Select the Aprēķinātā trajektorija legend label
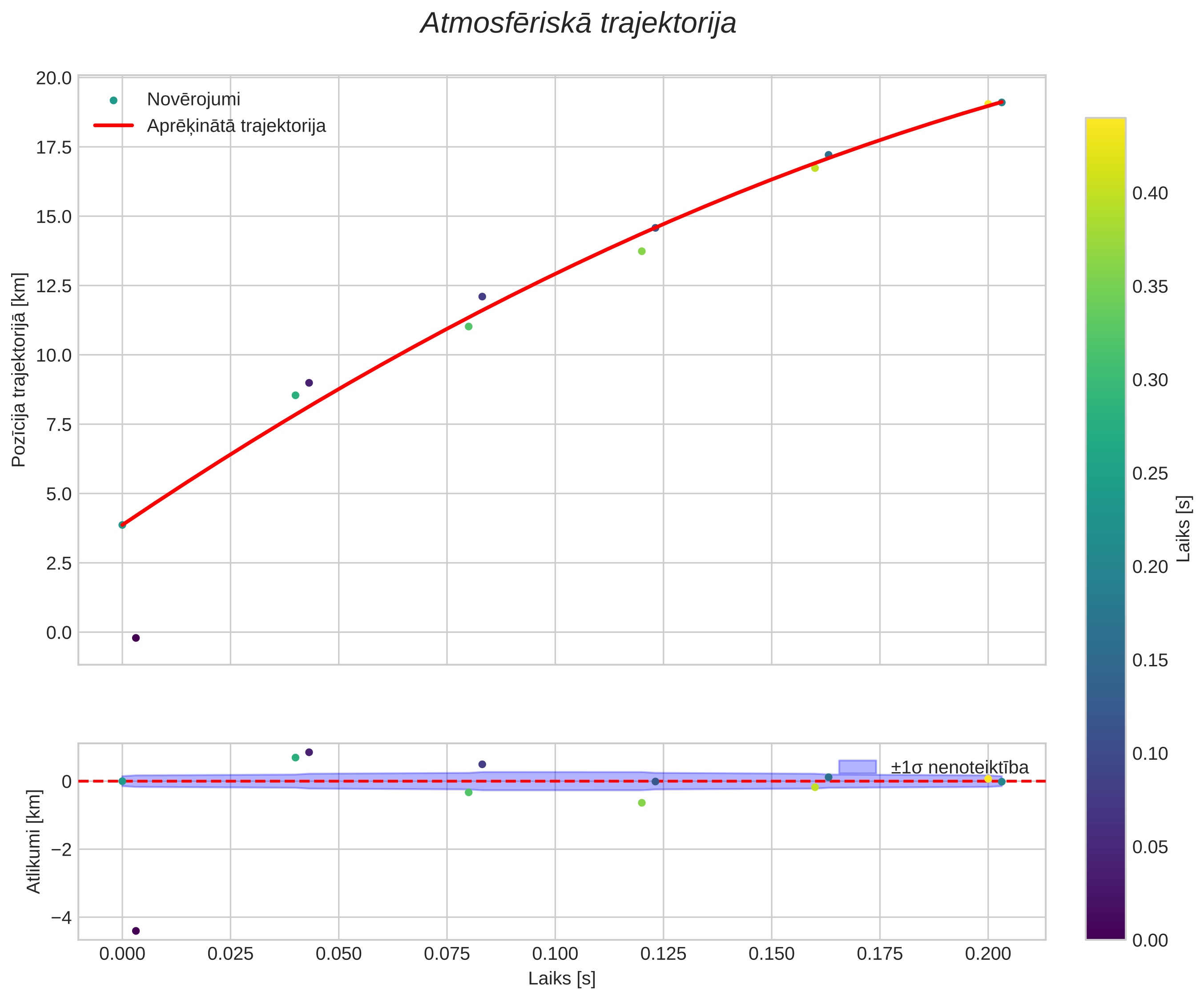This screenshot has width=1204, height=999. tap(236, 126)
